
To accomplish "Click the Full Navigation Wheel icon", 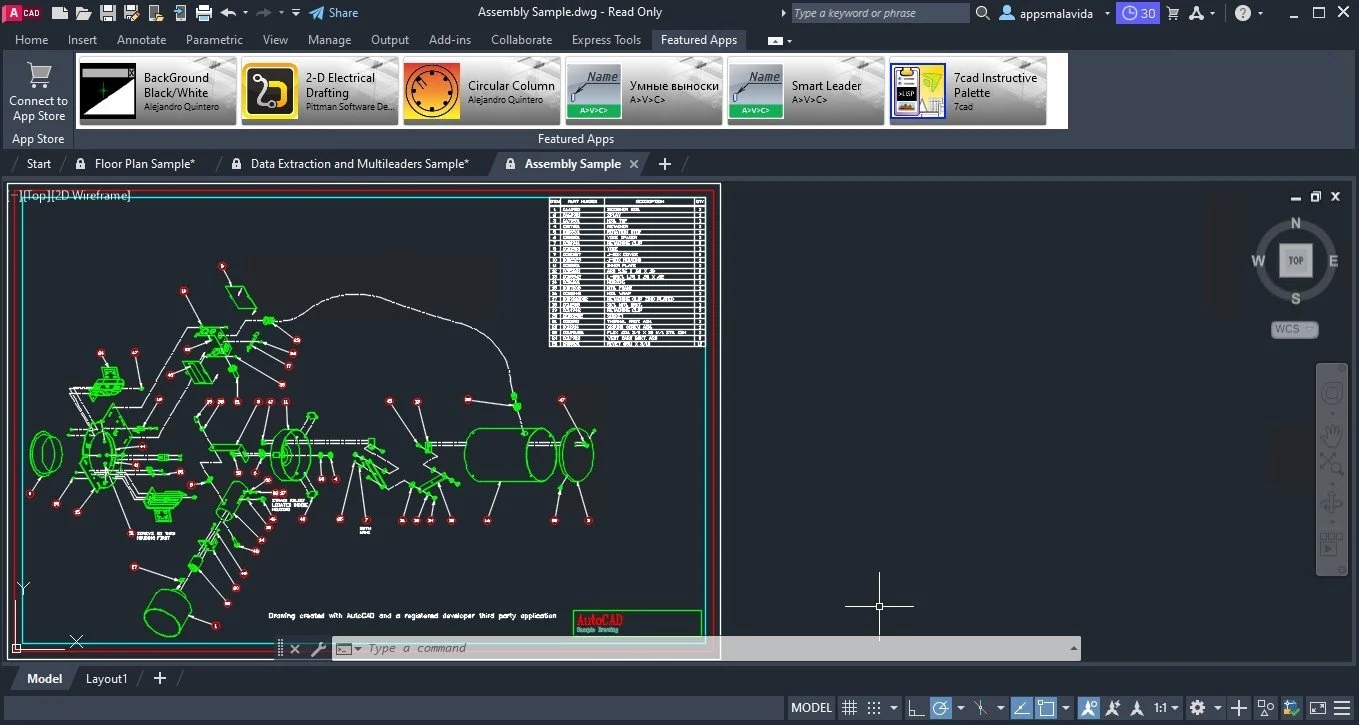I will point(1331,393).
